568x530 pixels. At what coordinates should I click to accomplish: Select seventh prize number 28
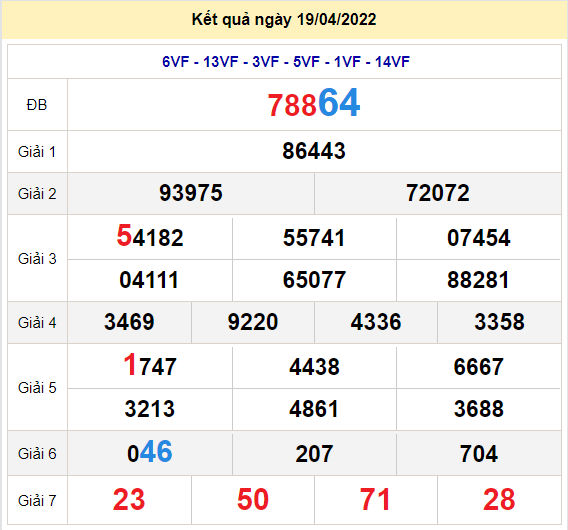(x=499, y=500)
